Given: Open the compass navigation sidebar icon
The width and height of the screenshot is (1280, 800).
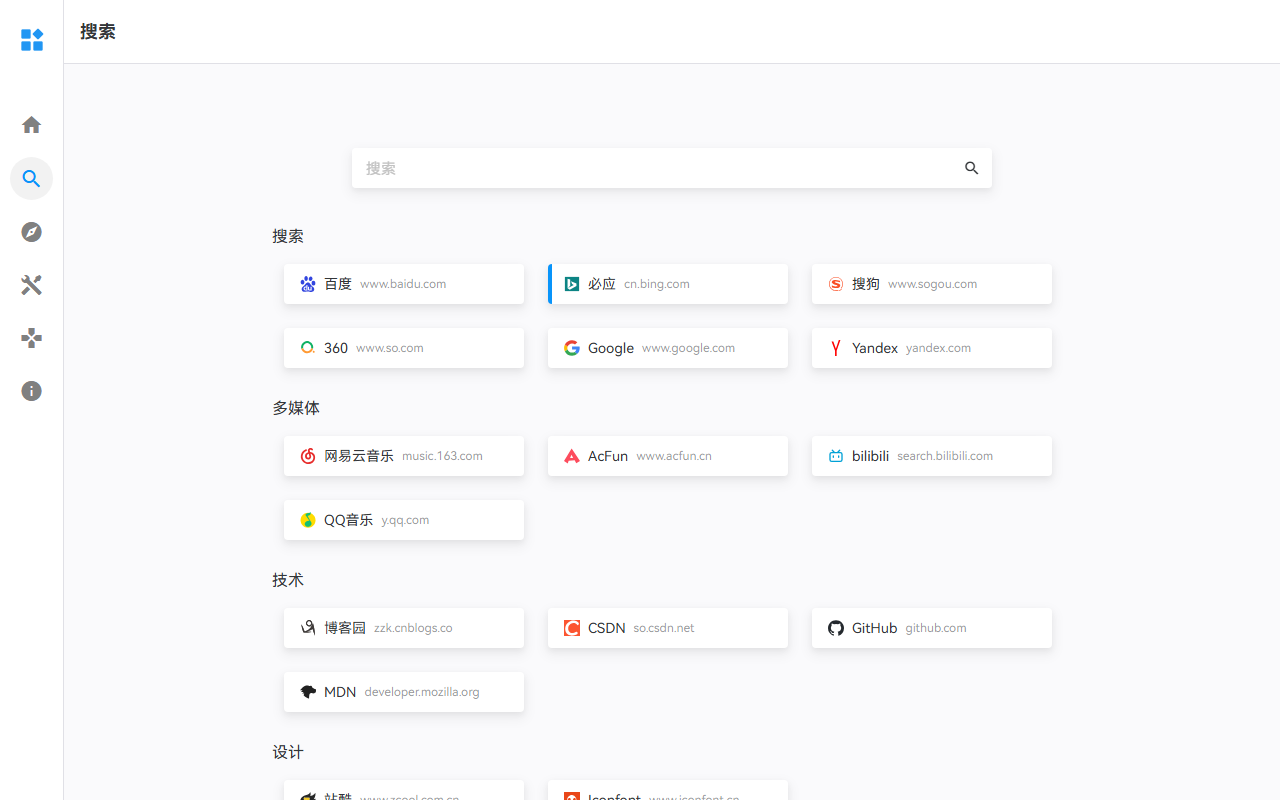Looking at the screenshot, I should pos(31,232).
